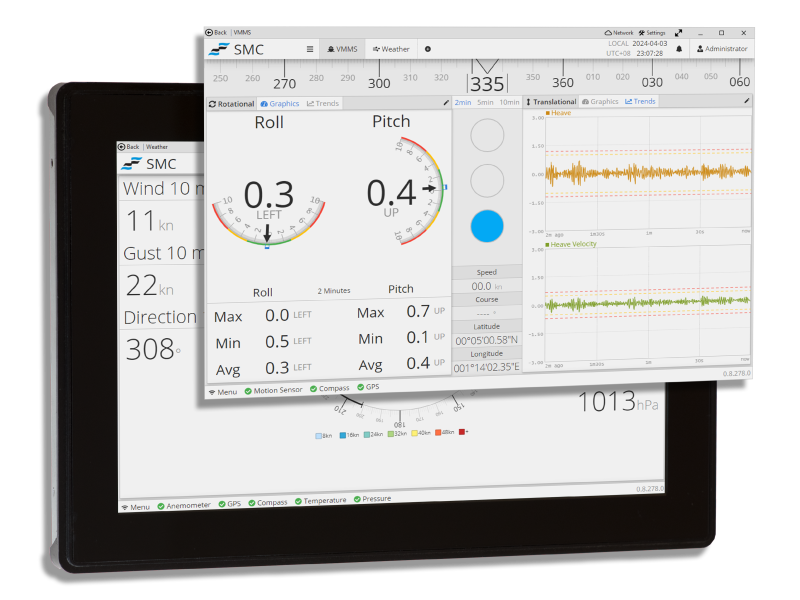800x600 pixels.
Task: Click the Back button in front window
Action: pos(216,32)
